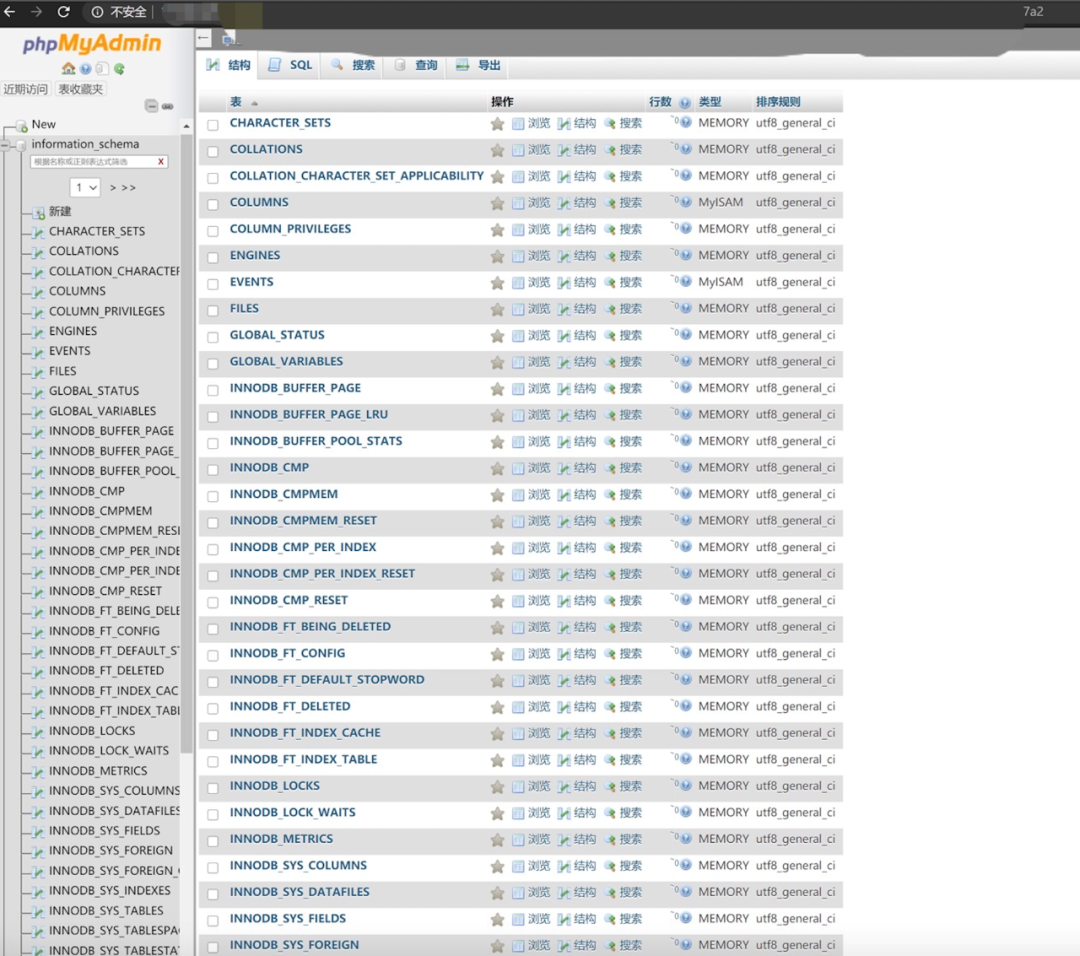Click the browser forward arrow
Image resolution: width=1080 pixels, height=956 pixels.
pyautogui.click(x=37, y=12)
